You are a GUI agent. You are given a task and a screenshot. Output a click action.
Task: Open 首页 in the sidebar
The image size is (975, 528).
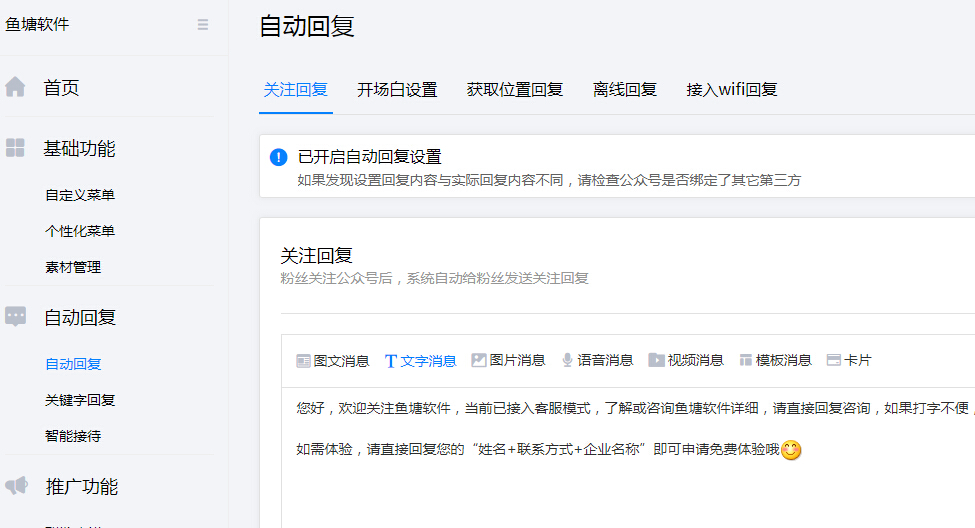click(x=61, y=88)
